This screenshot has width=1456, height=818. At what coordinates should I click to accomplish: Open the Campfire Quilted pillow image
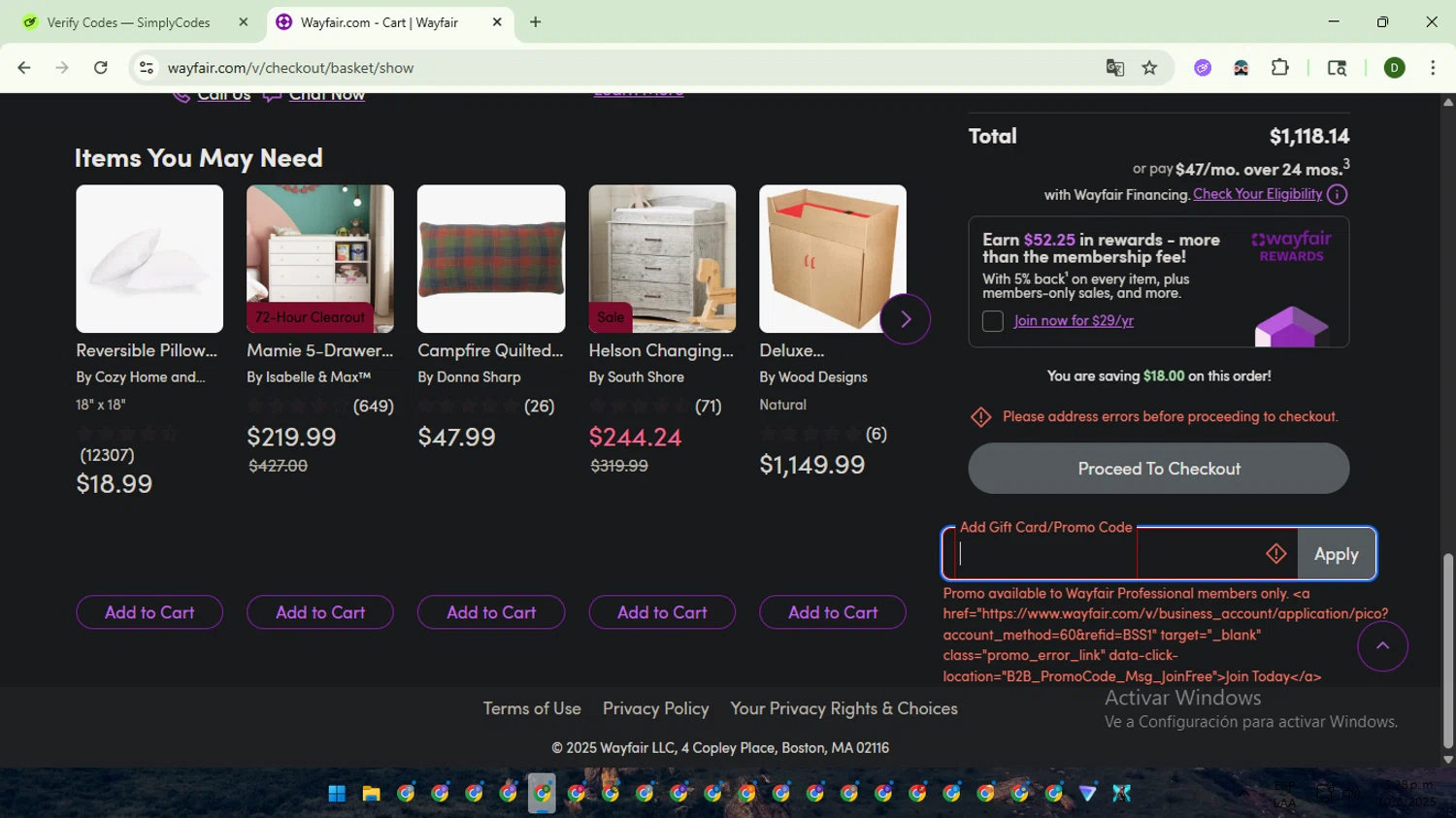491,259
